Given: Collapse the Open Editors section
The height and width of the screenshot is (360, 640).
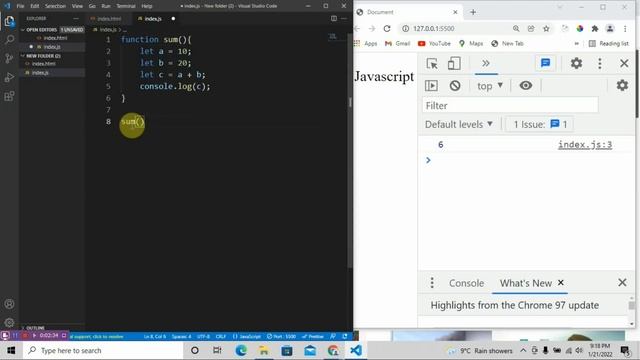Looking at the screenshot, I should [41, 30].
